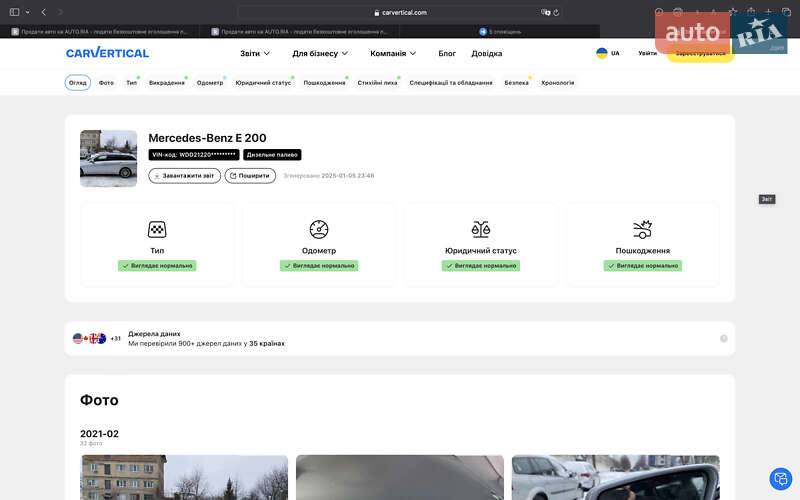Click the carVertical logo
The image size is (800, 500).
click(107, 53)
